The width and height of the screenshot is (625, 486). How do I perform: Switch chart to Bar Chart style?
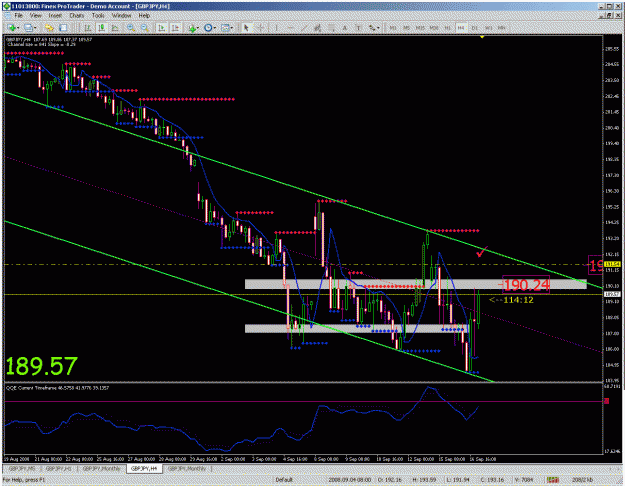88,28
